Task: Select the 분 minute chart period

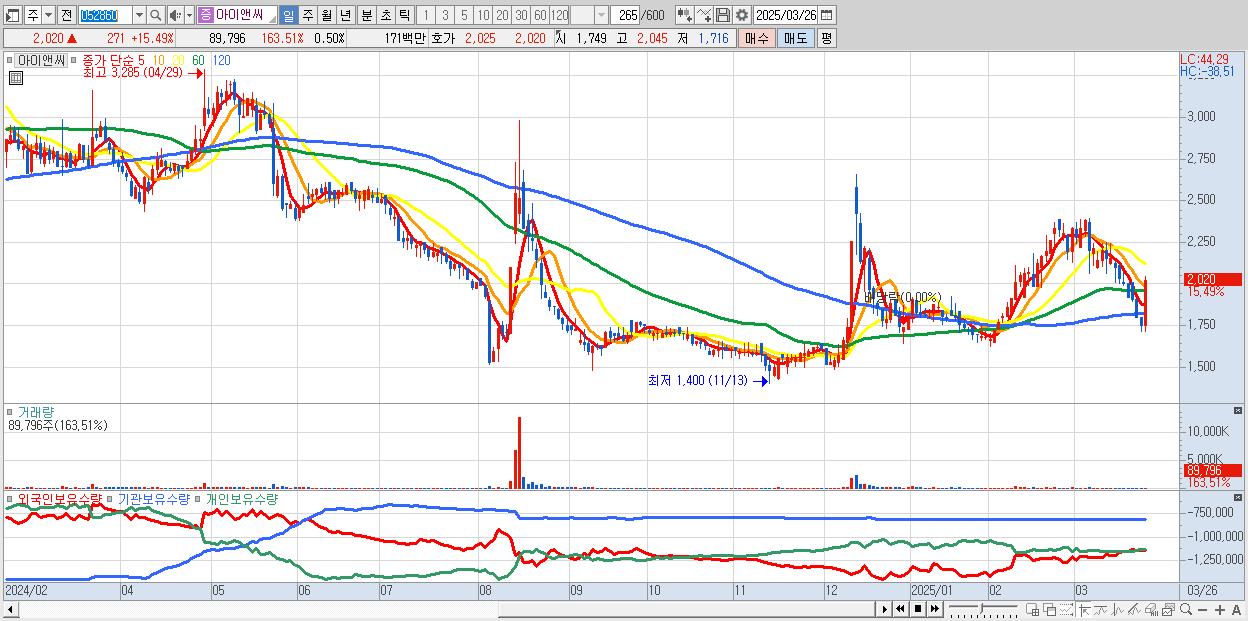Action: (x=365, y=15)
